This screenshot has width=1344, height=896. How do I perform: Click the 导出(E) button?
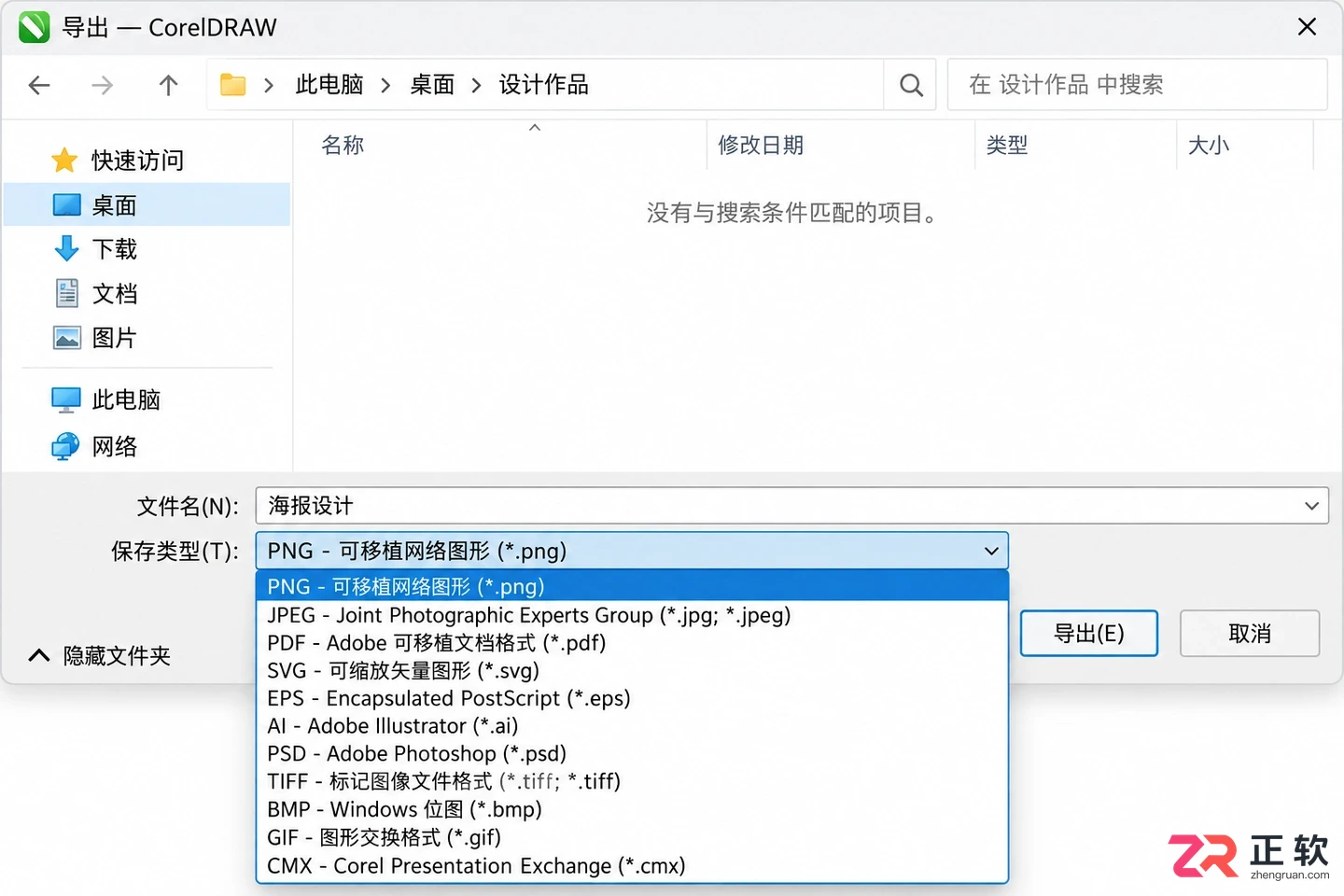coord(1088,634)
